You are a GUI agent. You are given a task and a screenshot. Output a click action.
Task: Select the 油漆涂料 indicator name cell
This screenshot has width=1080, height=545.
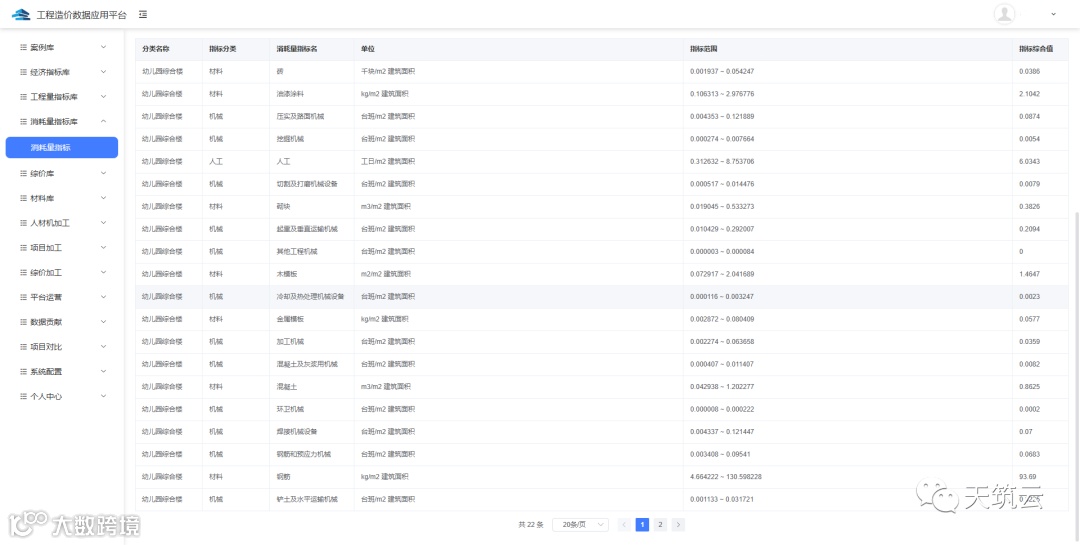(x=311, y=94)
